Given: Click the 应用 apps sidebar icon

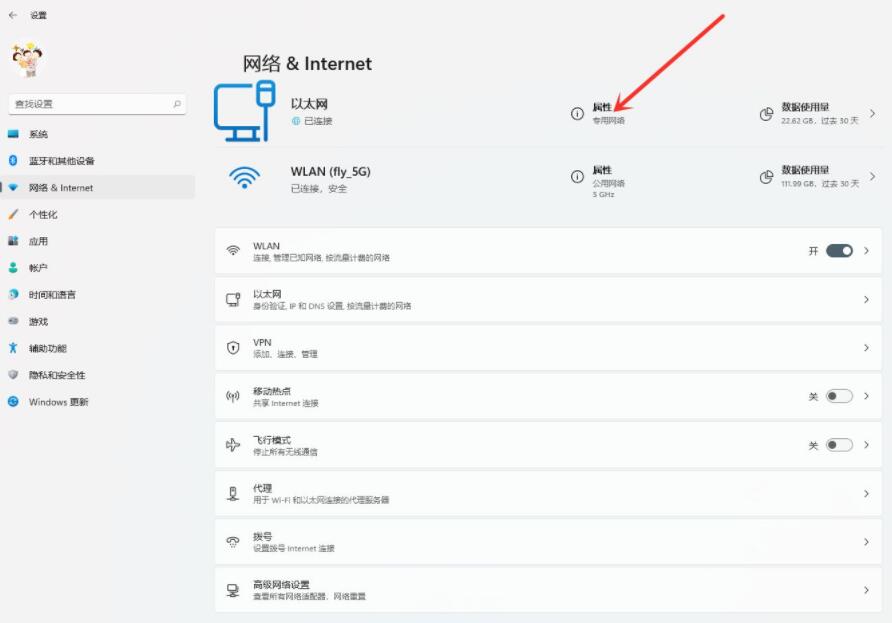Looking at the screenshot, I should 13,241.
